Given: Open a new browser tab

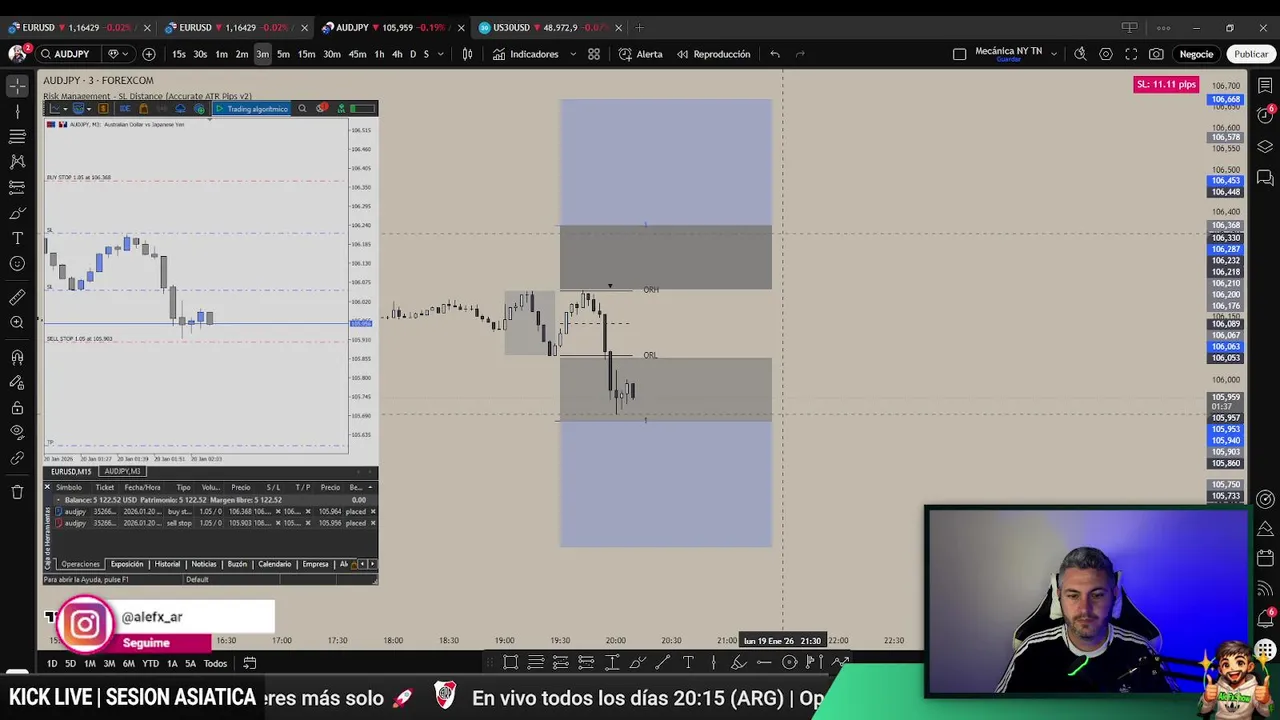Looking at the screenshot, I should point(640,27).
